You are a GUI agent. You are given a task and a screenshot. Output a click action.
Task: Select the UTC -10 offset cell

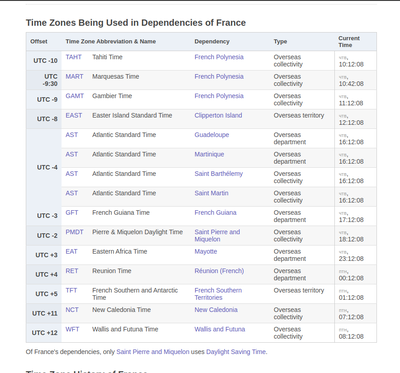(44, 61)
